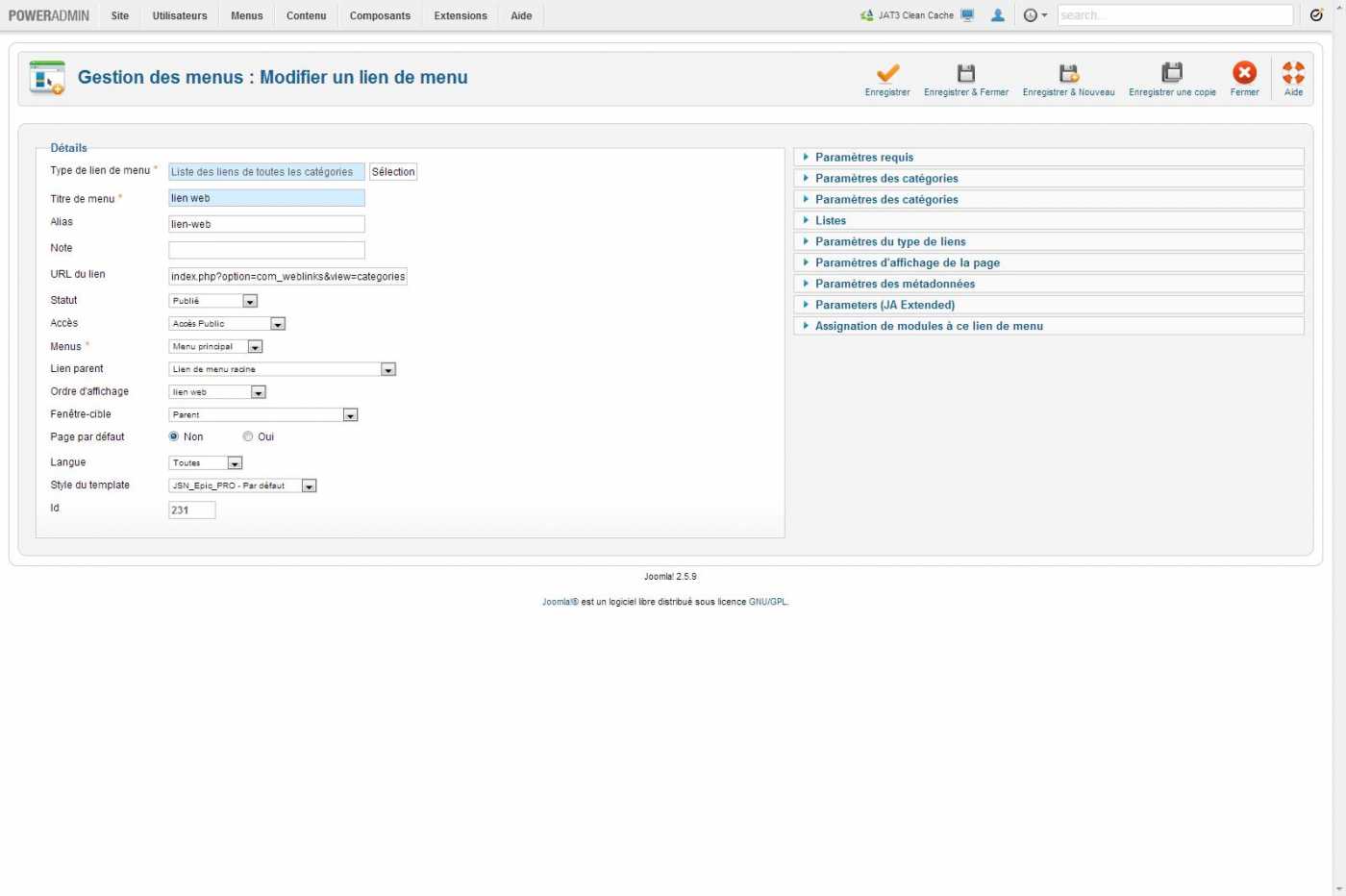Image resolution: width=1346 pixels, height=896 pixels.
Task: Open the Composants menu
Action: (x=380, y=15)
